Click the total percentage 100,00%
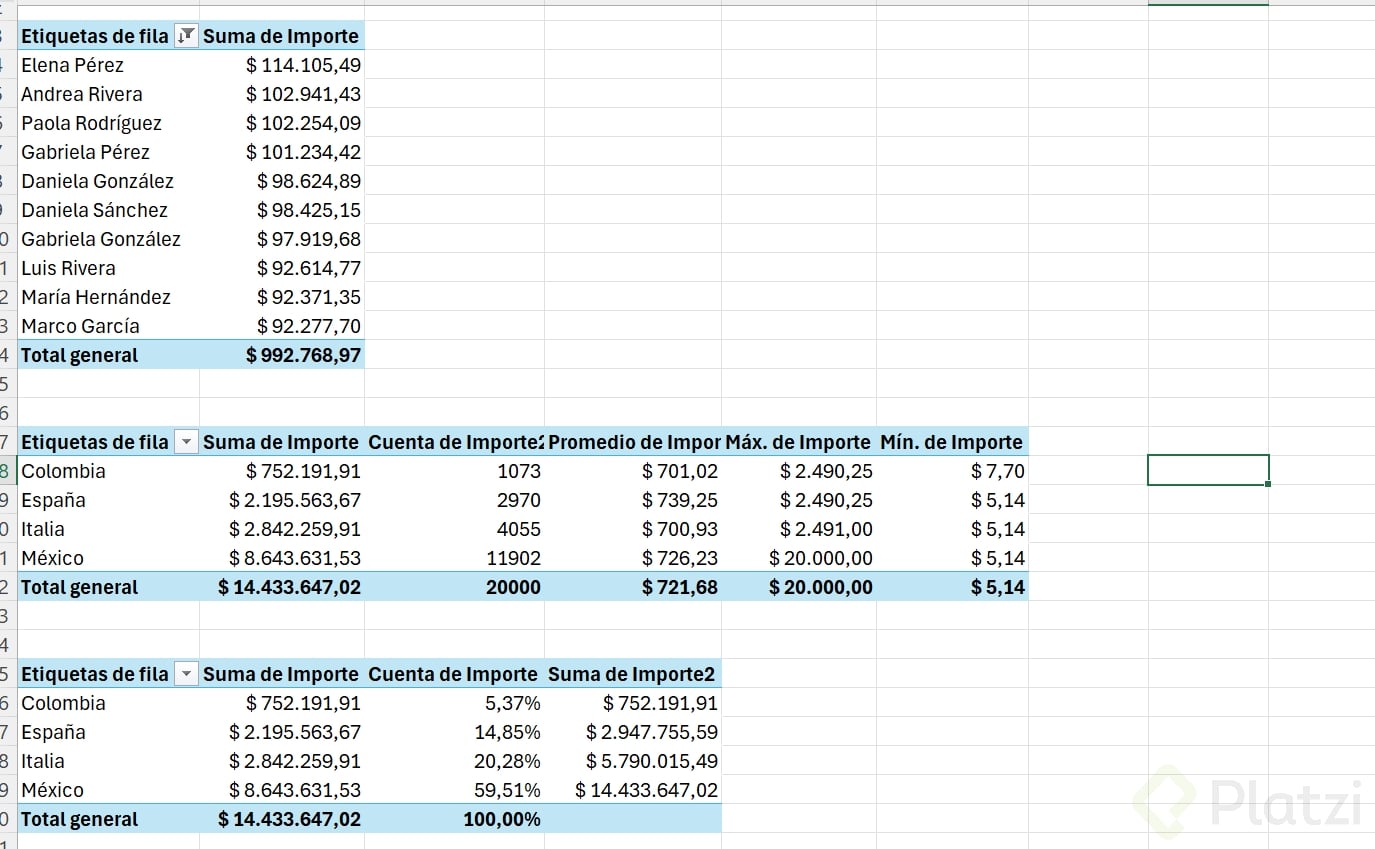The height and width of the screenshot is (849, 1375). click(502, 819)
